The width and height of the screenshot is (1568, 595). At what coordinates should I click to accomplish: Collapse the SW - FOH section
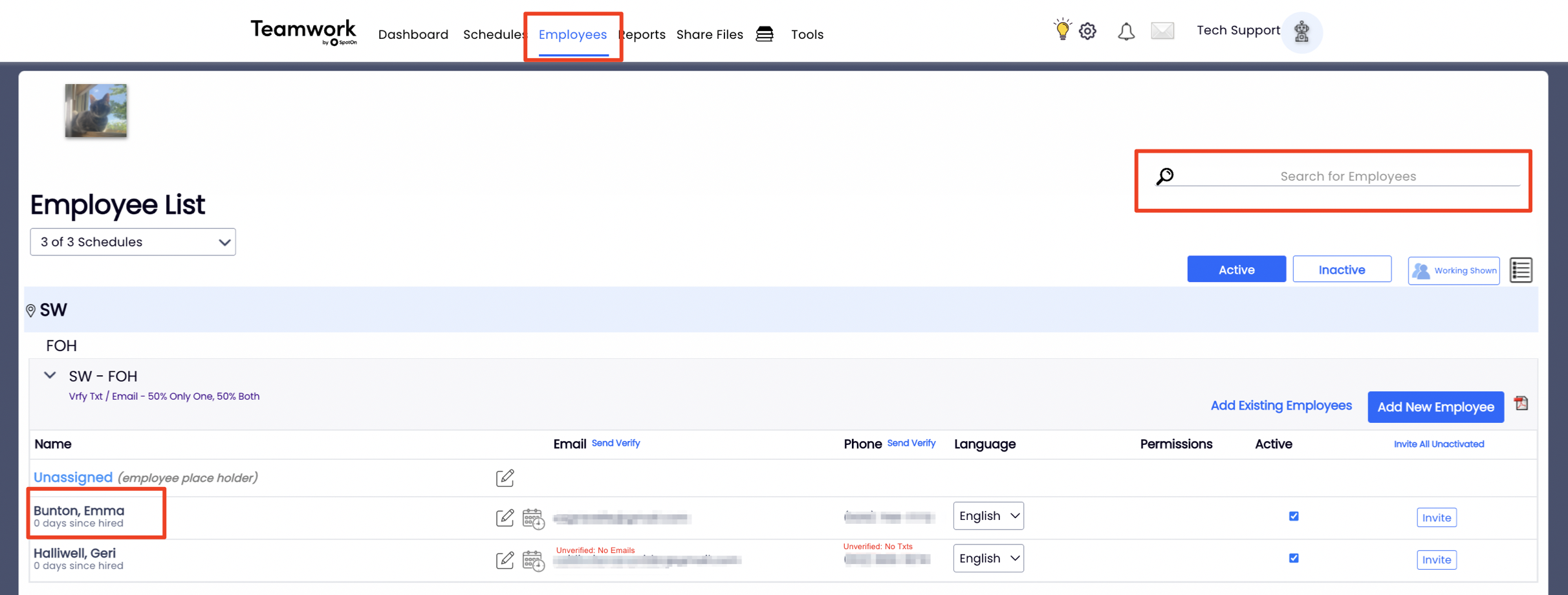50,375
